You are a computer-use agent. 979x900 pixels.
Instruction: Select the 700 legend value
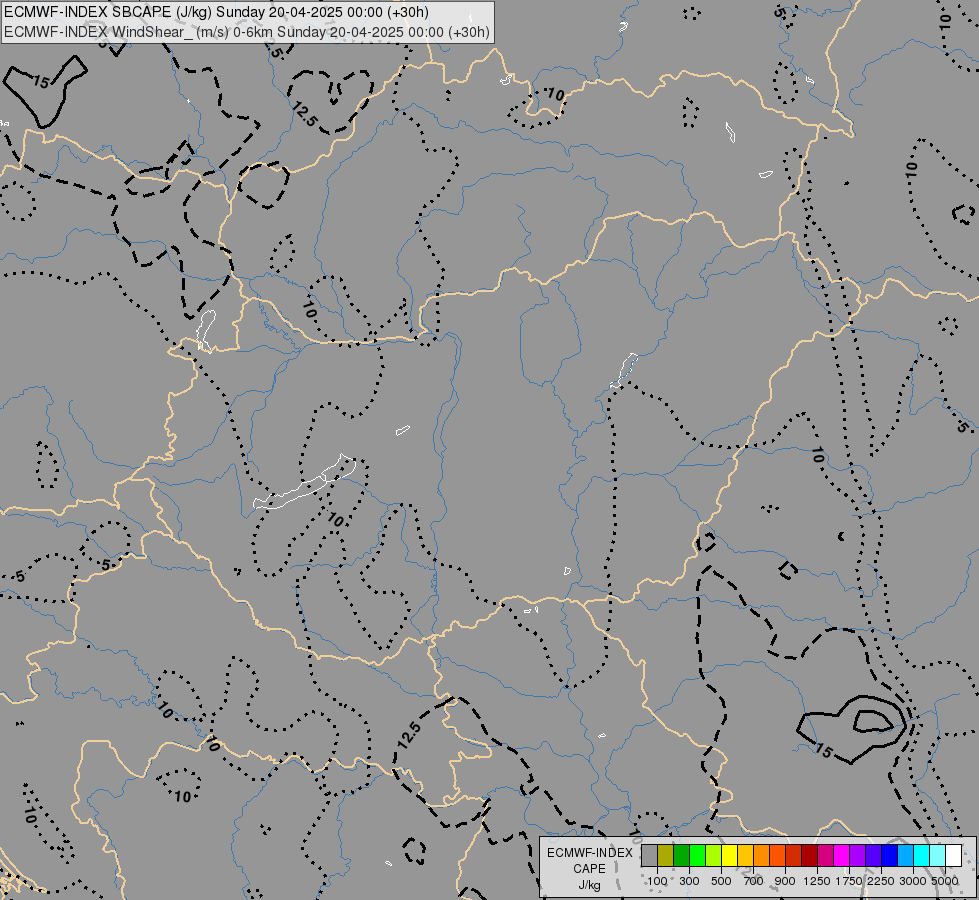[x=753, y=881]
